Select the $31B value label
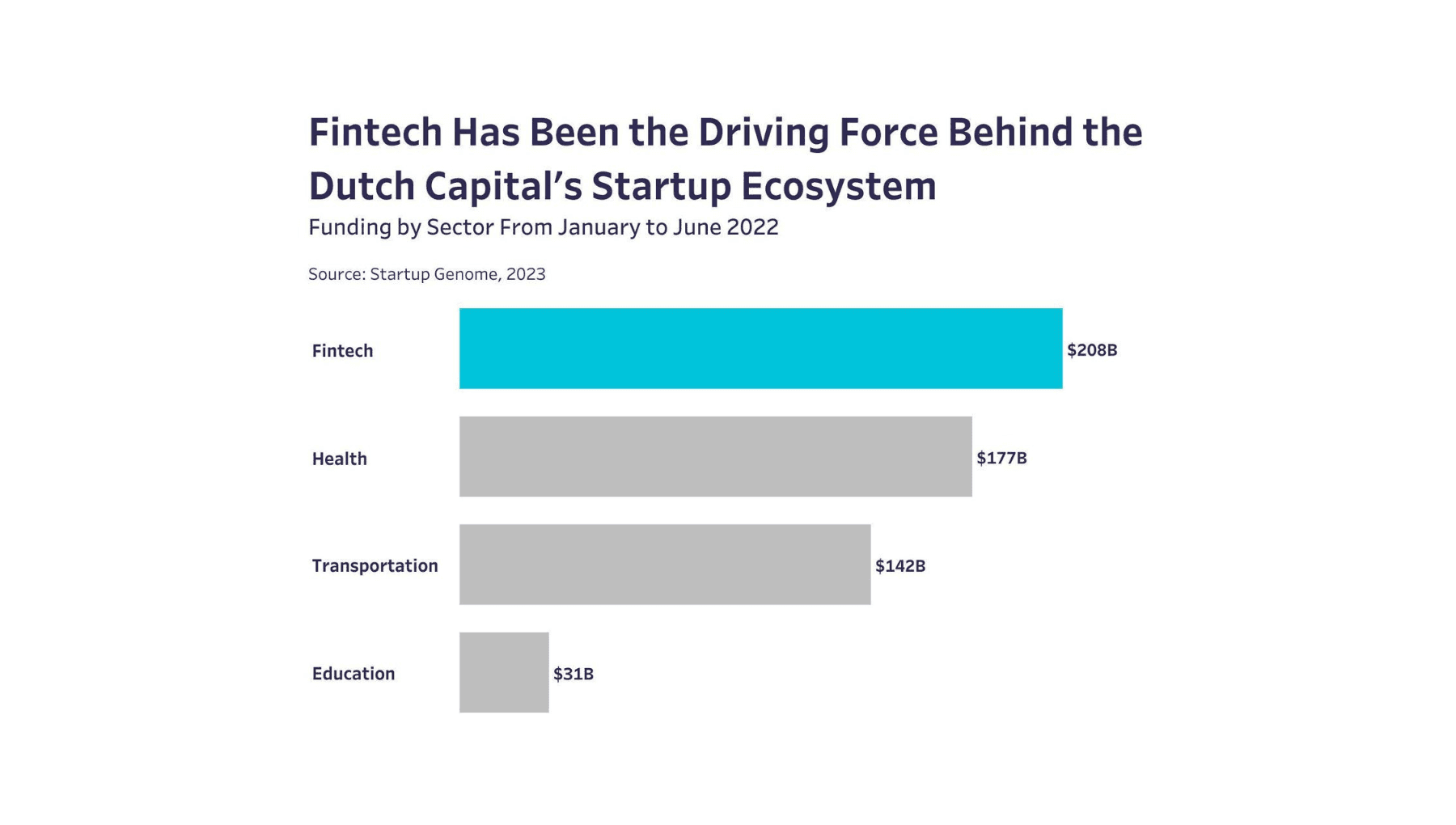1456x825 pixels. coord(574,674)
